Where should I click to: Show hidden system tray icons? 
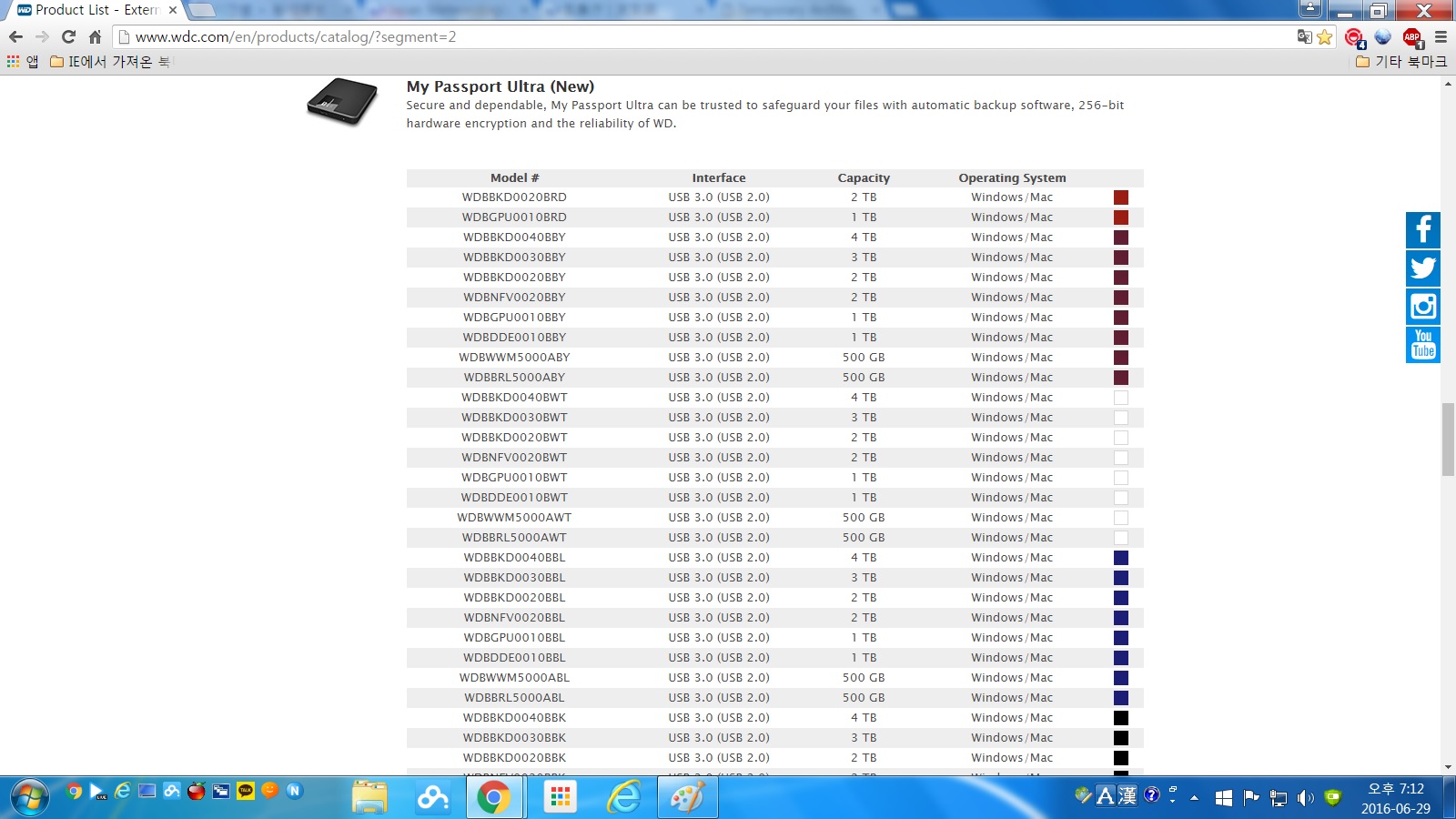[x=1194, y=798]
